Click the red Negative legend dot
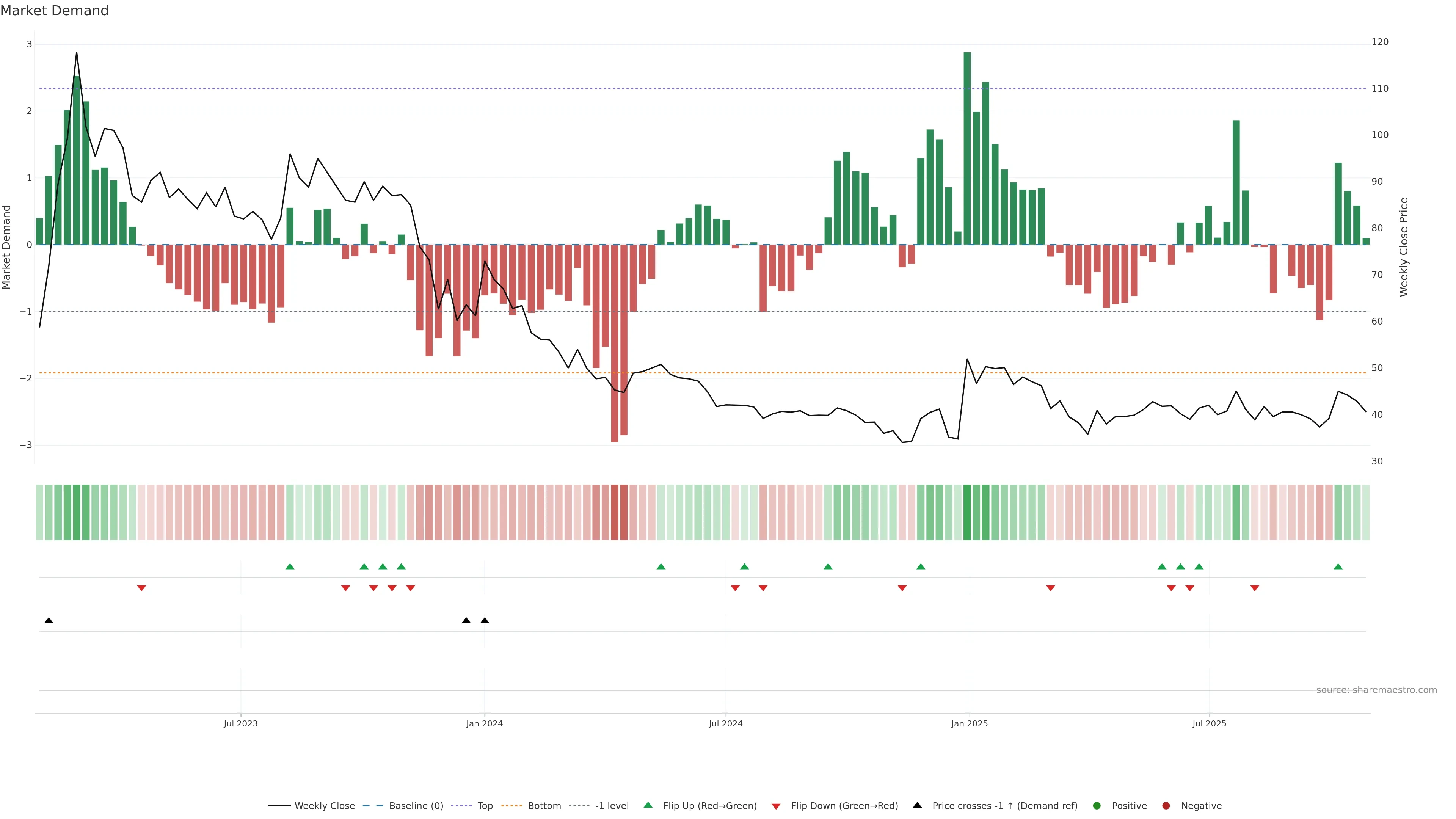 tap(1166, 805)
